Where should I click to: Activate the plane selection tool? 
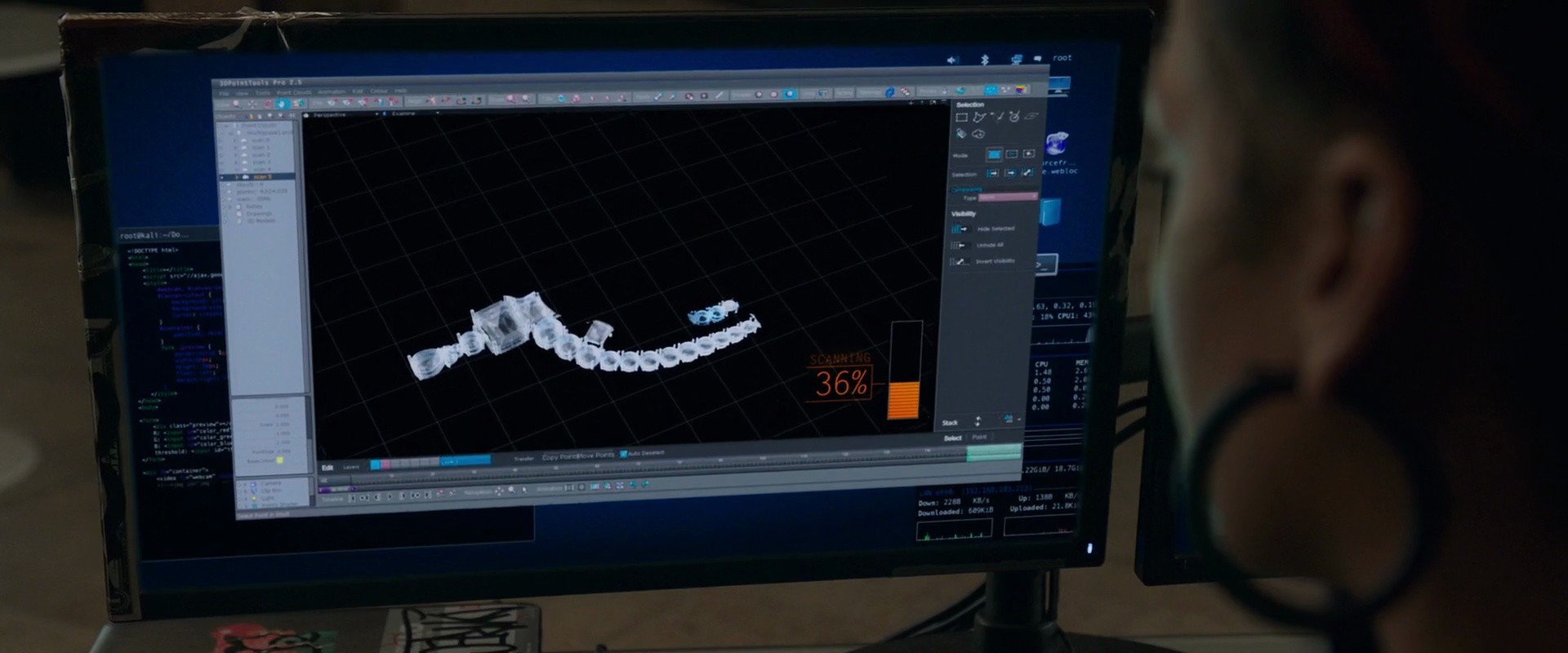tap(1031, 116)
